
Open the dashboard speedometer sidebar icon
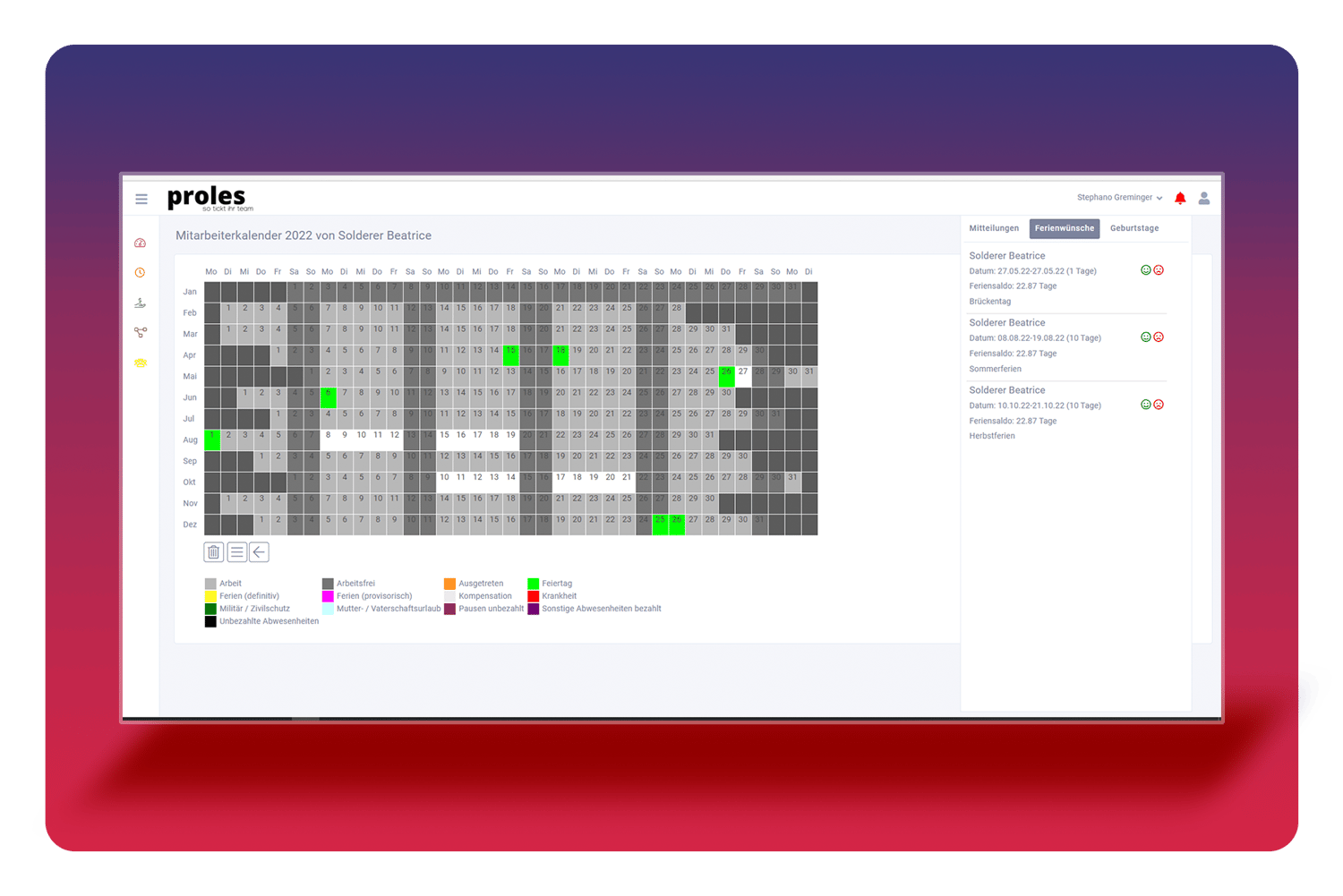click(x=141, y=243)
